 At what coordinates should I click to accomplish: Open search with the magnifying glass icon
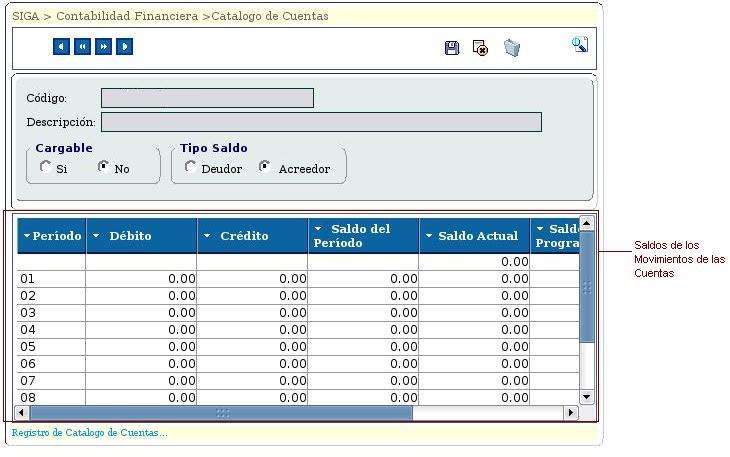click(579, 45)
